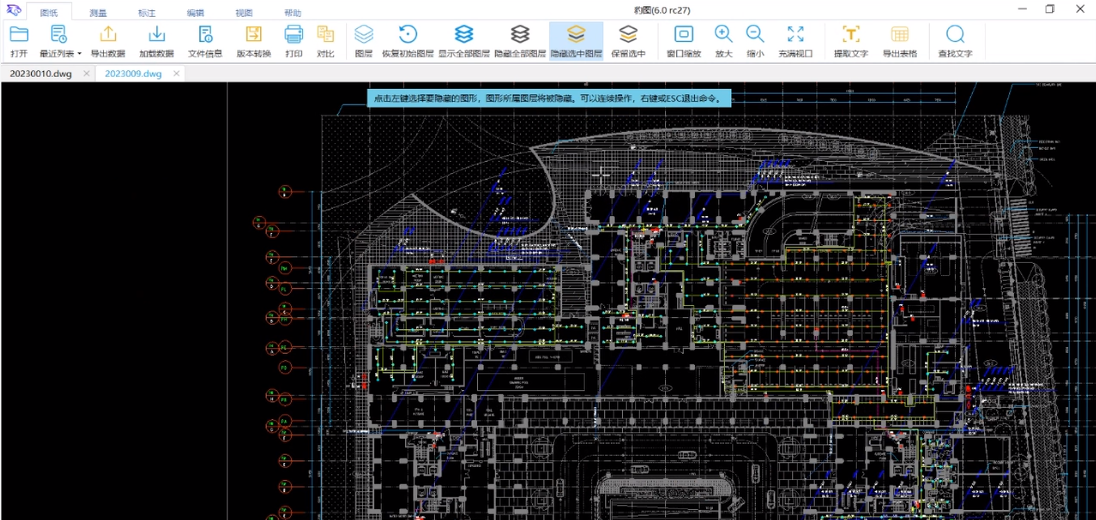Zoom in using 放大 magnifier
Viewport: 1096px width, 520px height.
coord(724,36)
